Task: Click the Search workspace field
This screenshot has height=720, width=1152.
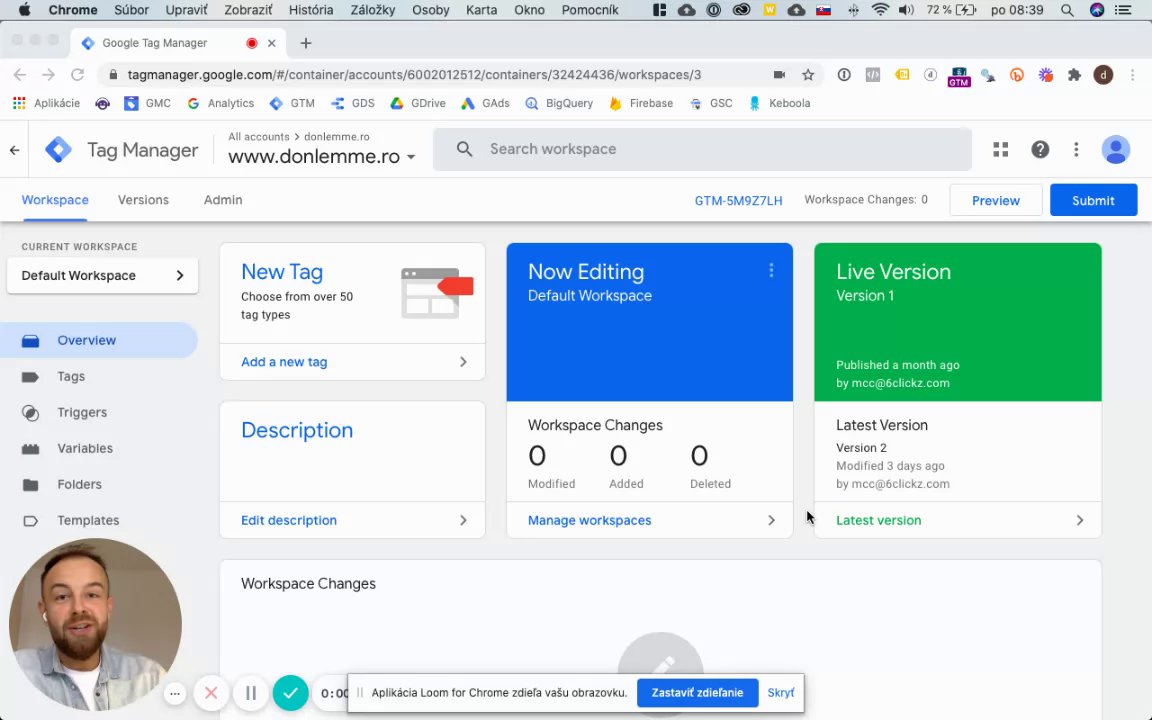Action: 702,149
